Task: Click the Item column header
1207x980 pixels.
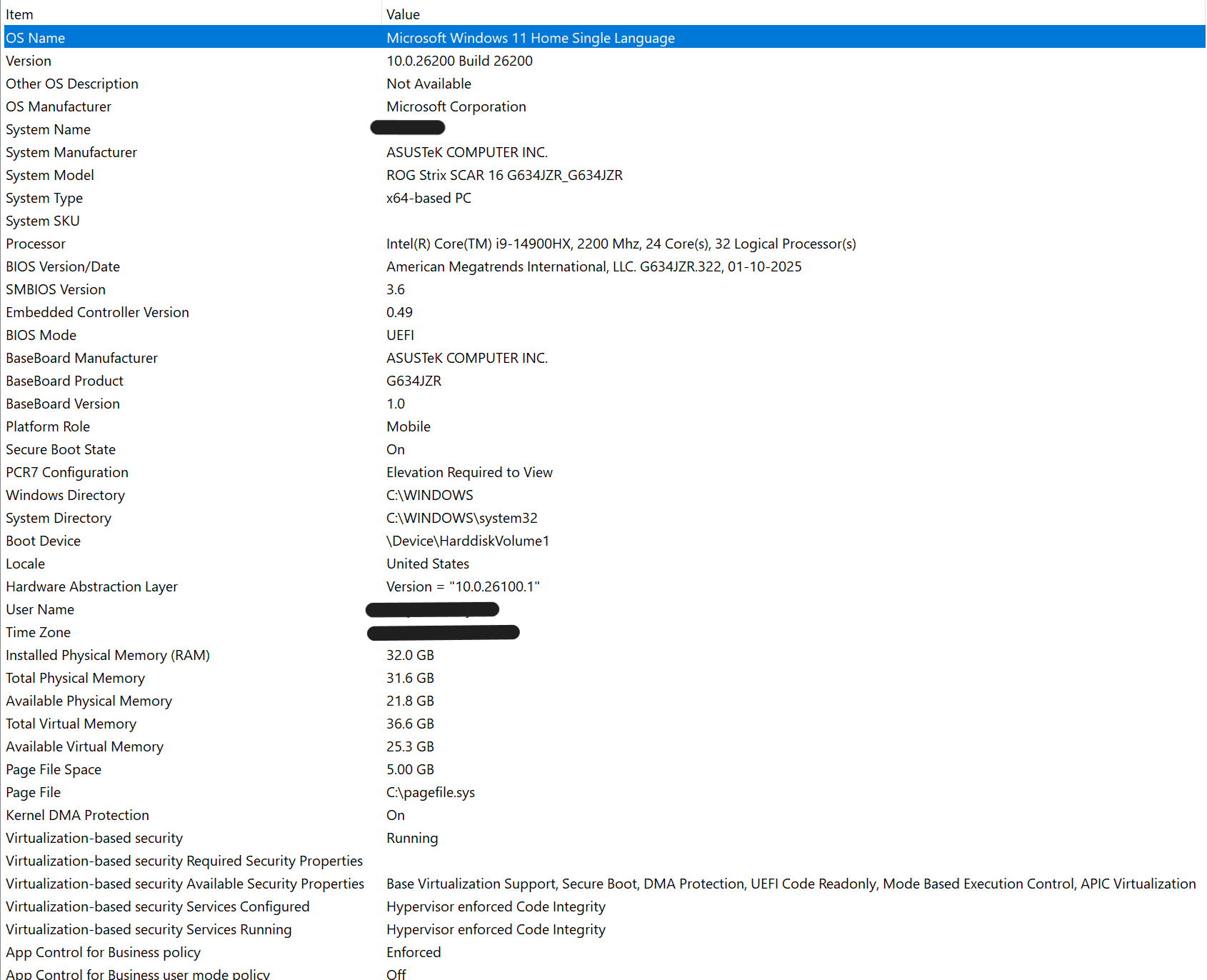Action: pyautogui.click(x=191, y=14)
